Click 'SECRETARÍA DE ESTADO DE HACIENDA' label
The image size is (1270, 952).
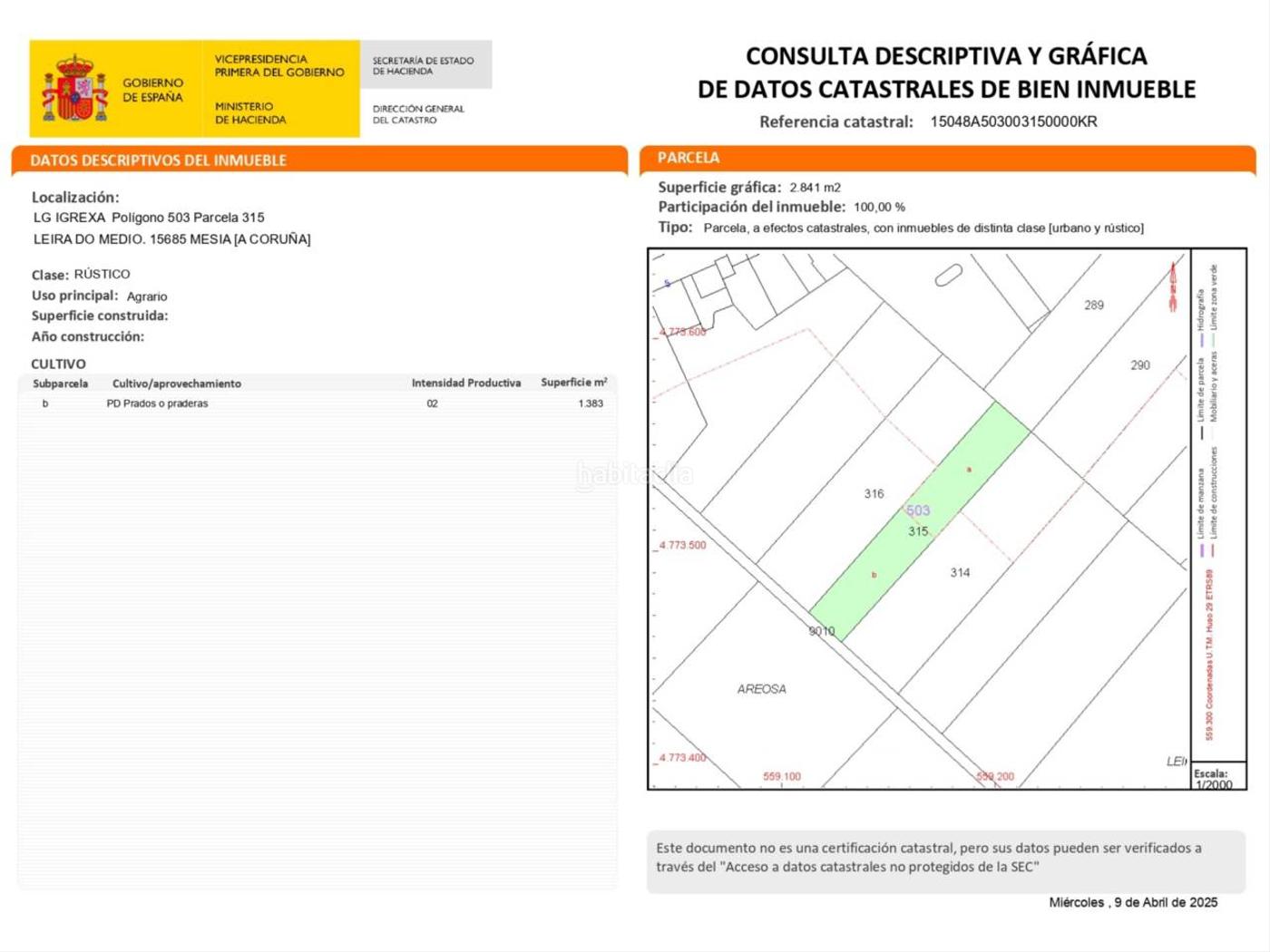pyautogui.click(x=423, y=65)
